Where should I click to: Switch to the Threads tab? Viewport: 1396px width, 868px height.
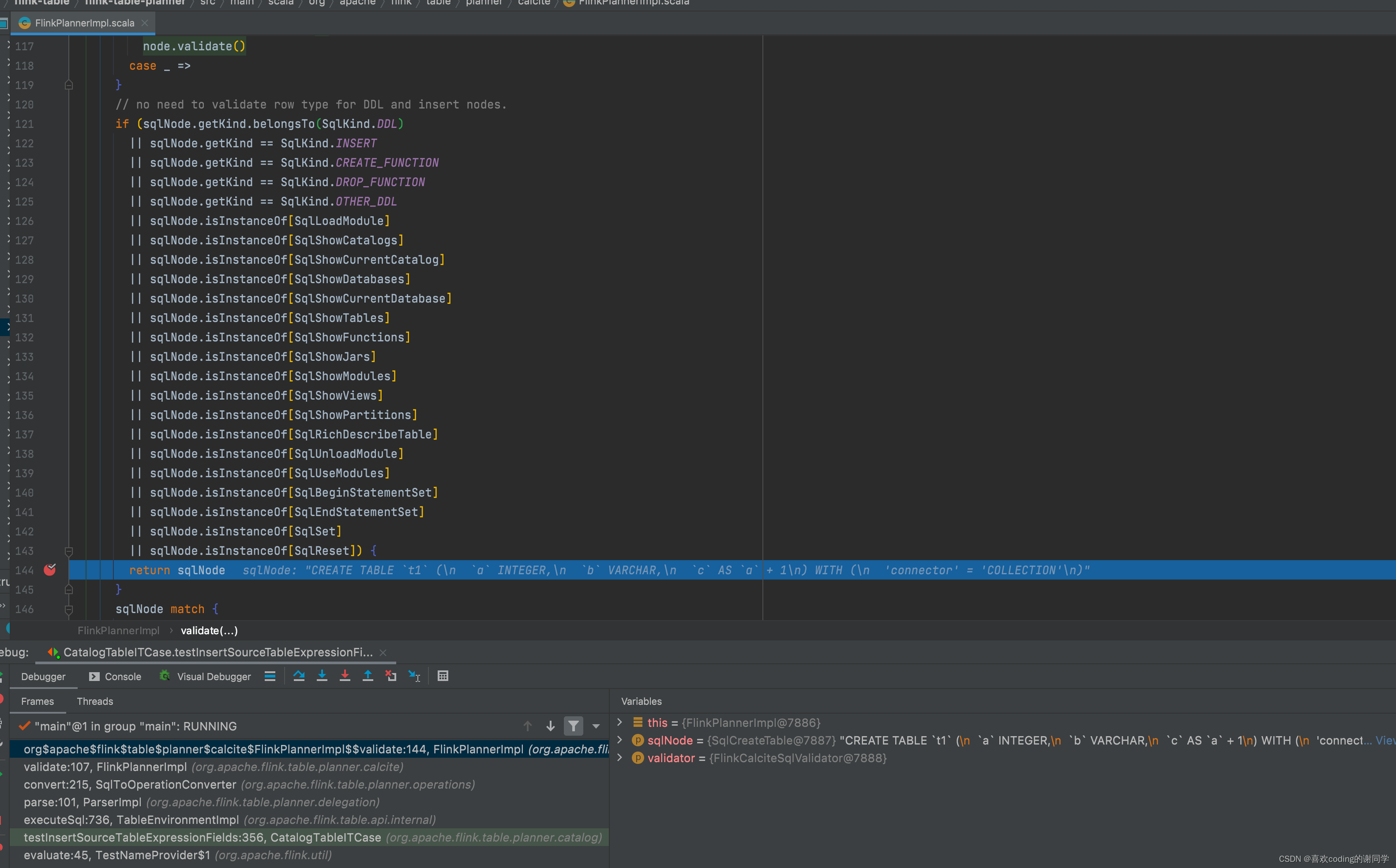click(95, 701)
